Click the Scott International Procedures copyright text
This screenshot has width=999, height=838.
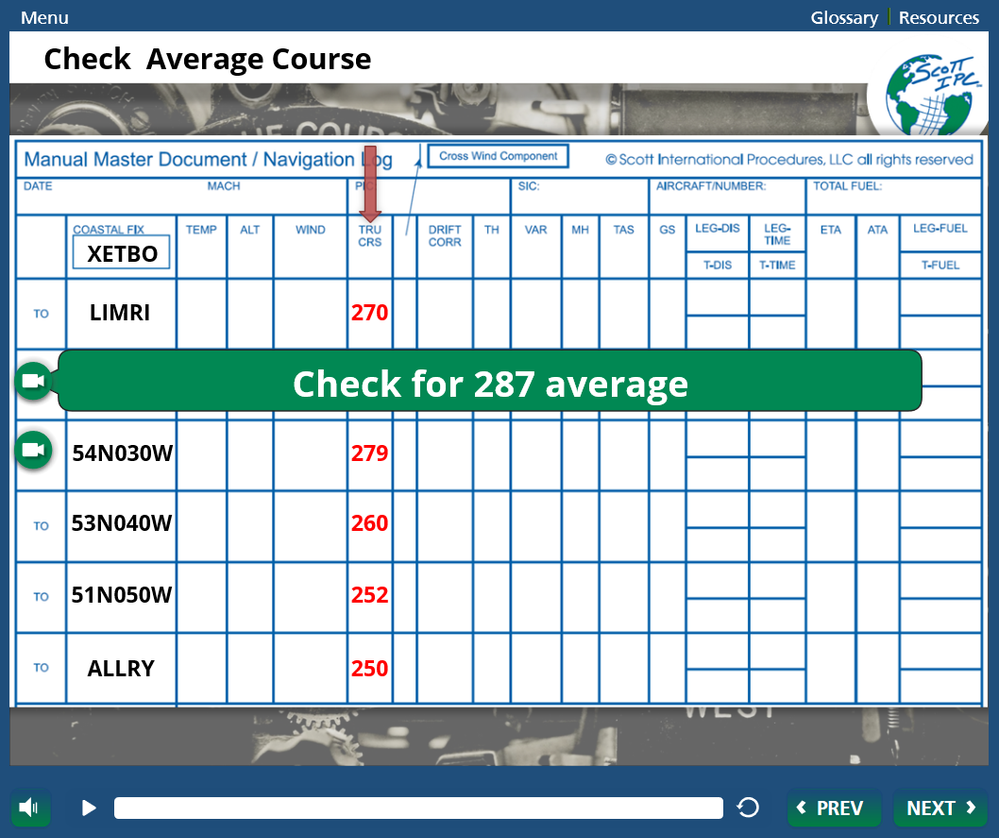click(789, 159)
